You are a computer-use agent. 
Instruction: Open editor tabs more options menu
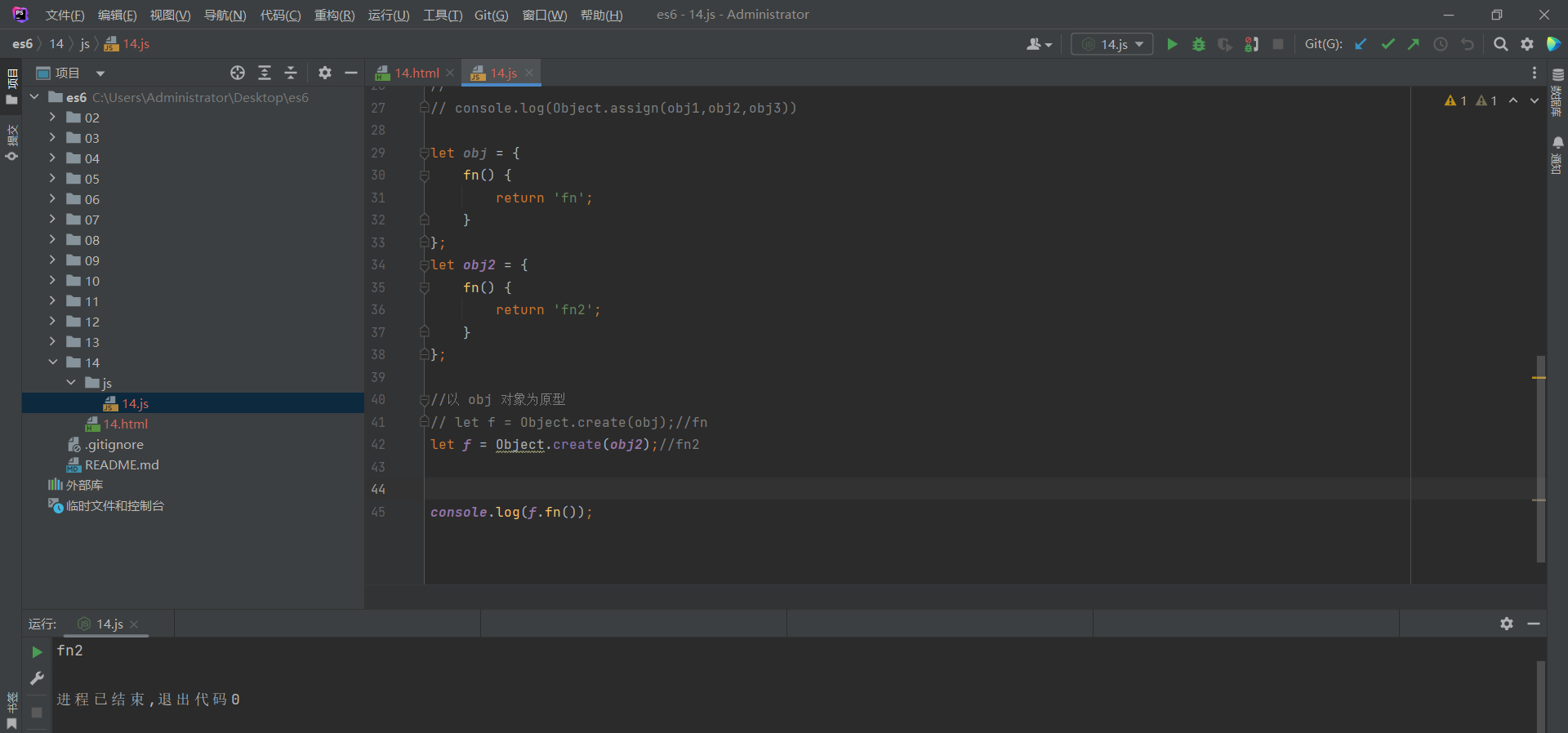(1535, 73)
